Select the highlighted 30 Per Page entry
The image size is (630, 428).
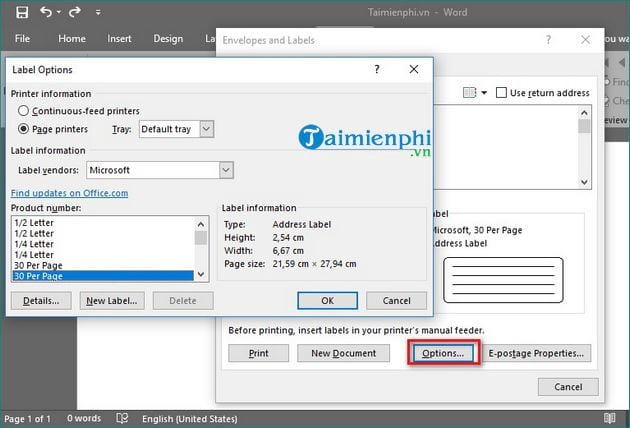coord(103,276)
